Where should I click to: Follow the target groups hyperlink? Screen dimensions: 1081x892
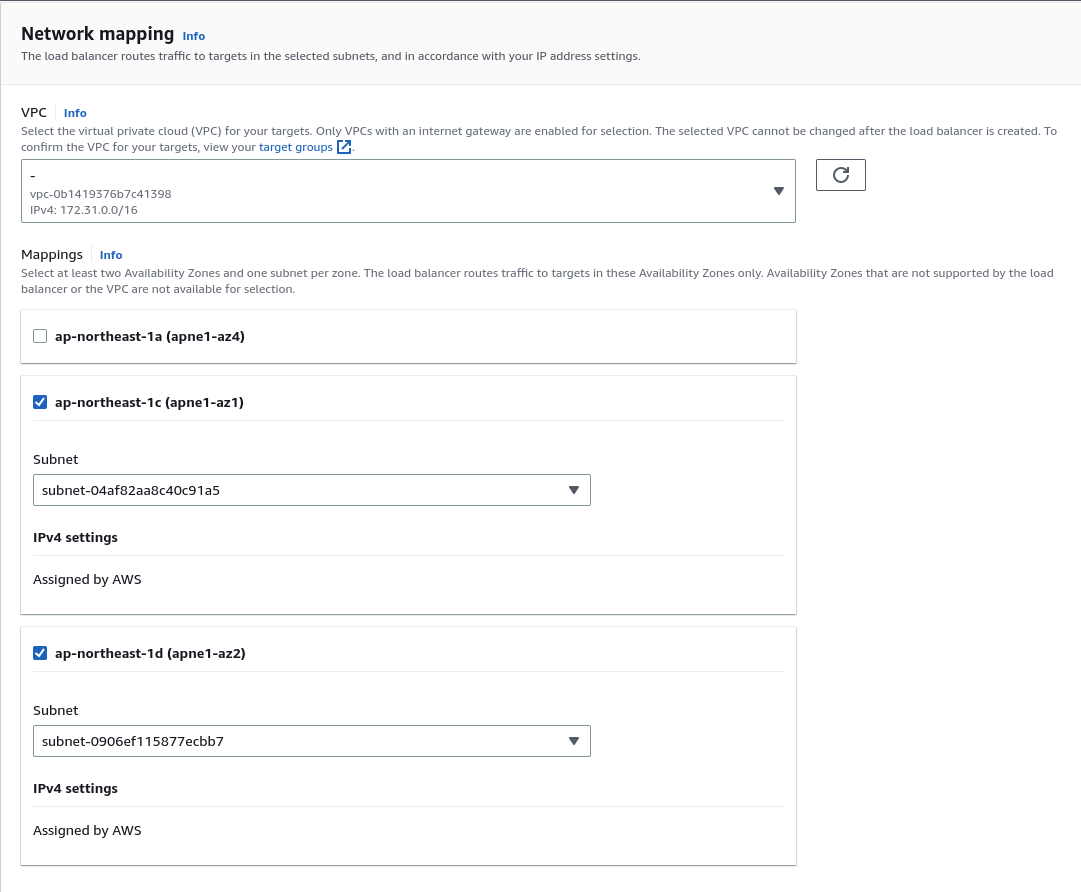[295, 147]
